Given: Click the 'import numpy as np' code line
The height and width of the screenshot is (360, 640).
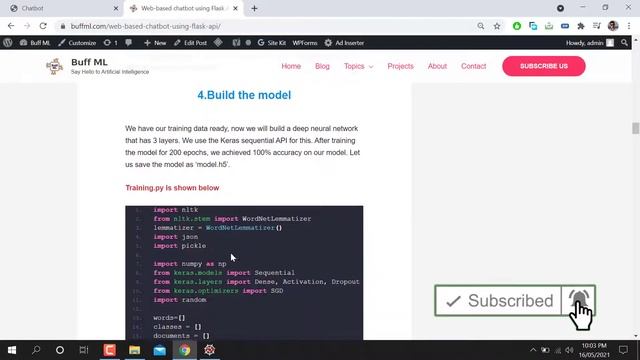Looking at the screenshot, I should tap(190, 264).
